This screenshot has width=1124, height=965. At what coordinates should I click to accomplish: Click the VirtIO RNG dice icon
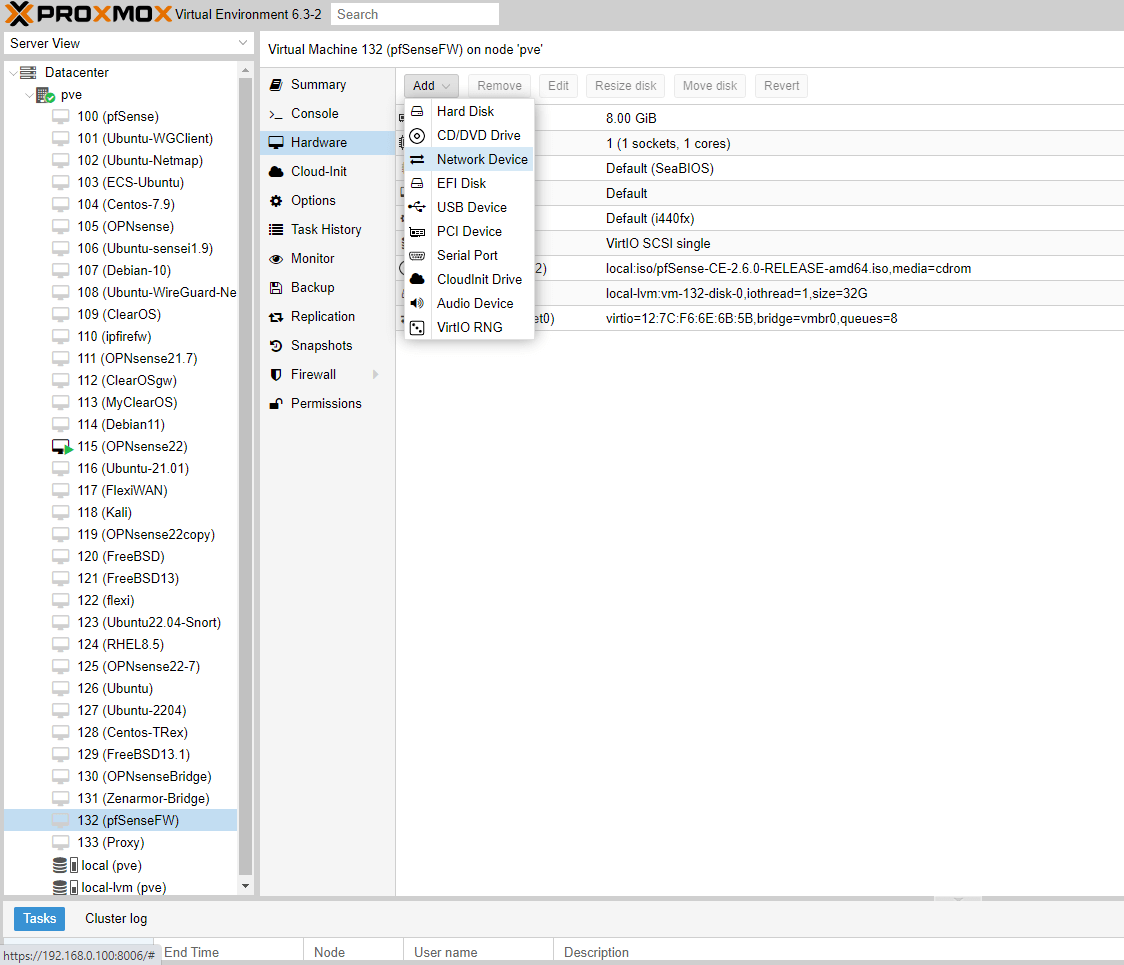(417, 328)
